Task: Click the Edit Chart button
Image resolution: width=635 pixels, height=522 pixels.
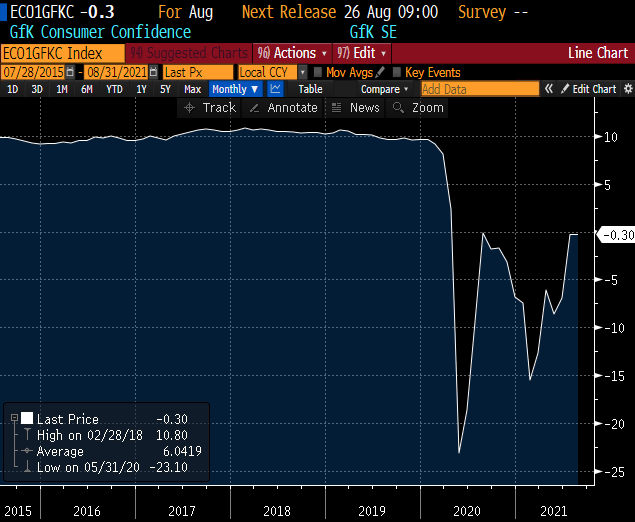Action: tap(588, 89)
